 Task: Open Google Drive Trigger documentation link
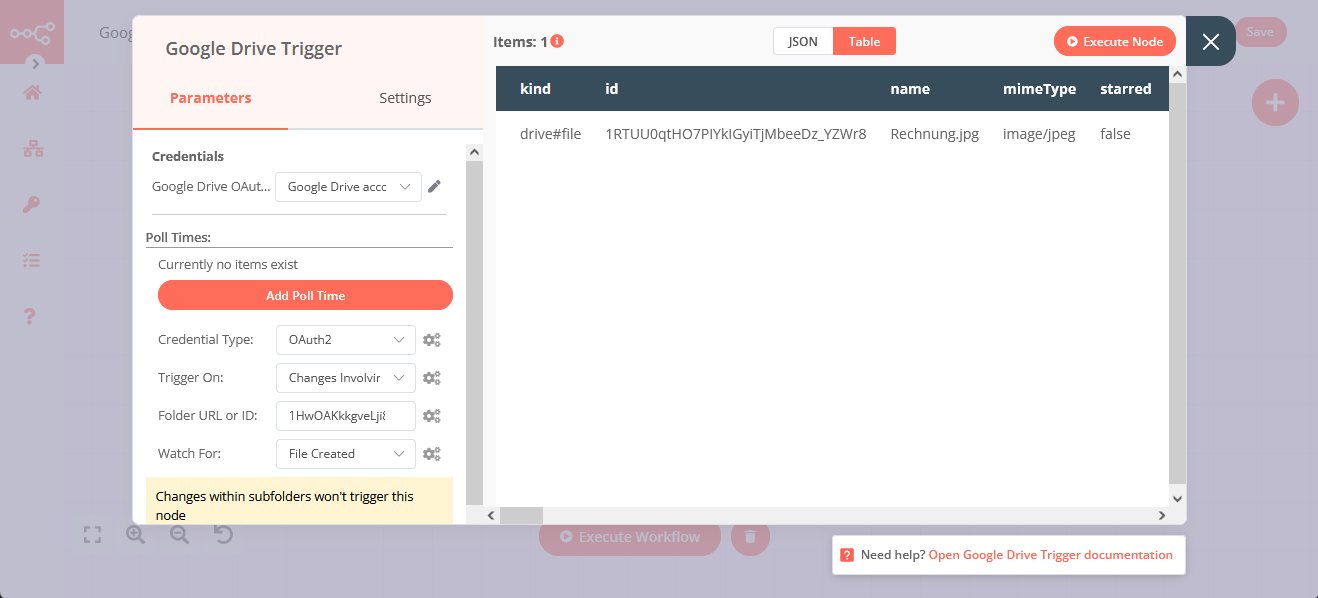click(x=1050, y=555)
